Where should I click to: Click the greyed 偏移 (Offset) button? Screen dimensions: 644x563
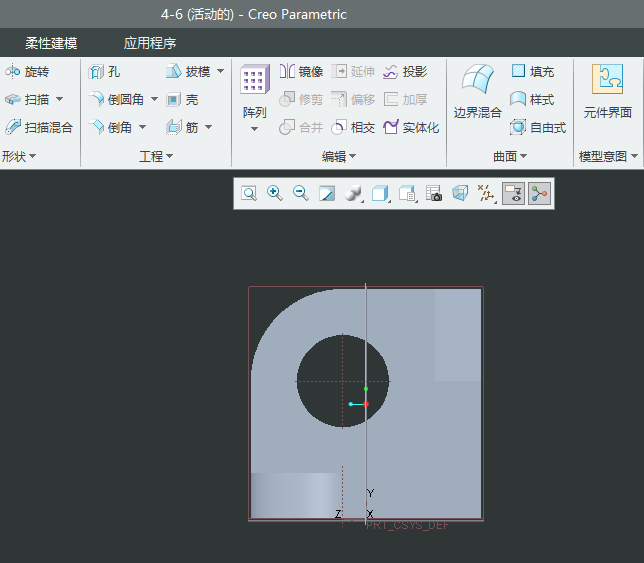click(x=353, y=99)
